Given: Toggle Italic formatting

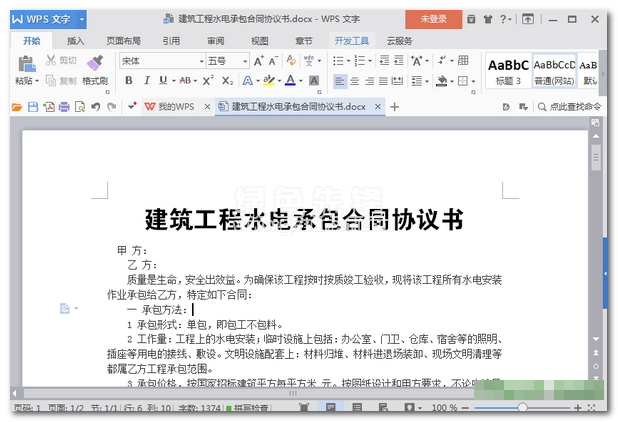Looking at the screenshot, I should [145, 80].
